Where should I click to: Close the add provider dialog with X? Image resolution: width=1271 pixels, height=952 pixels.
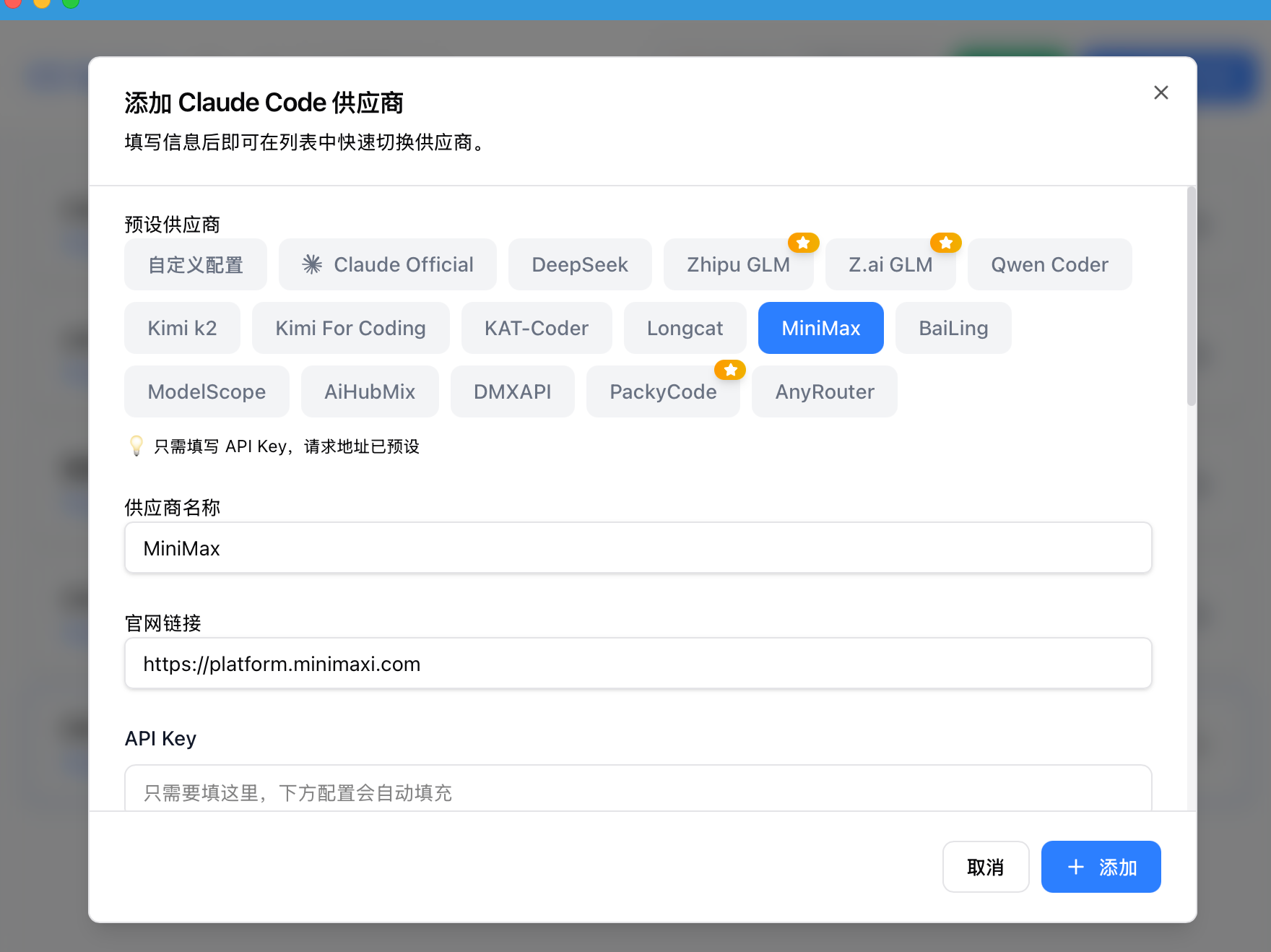point(1161,92)
